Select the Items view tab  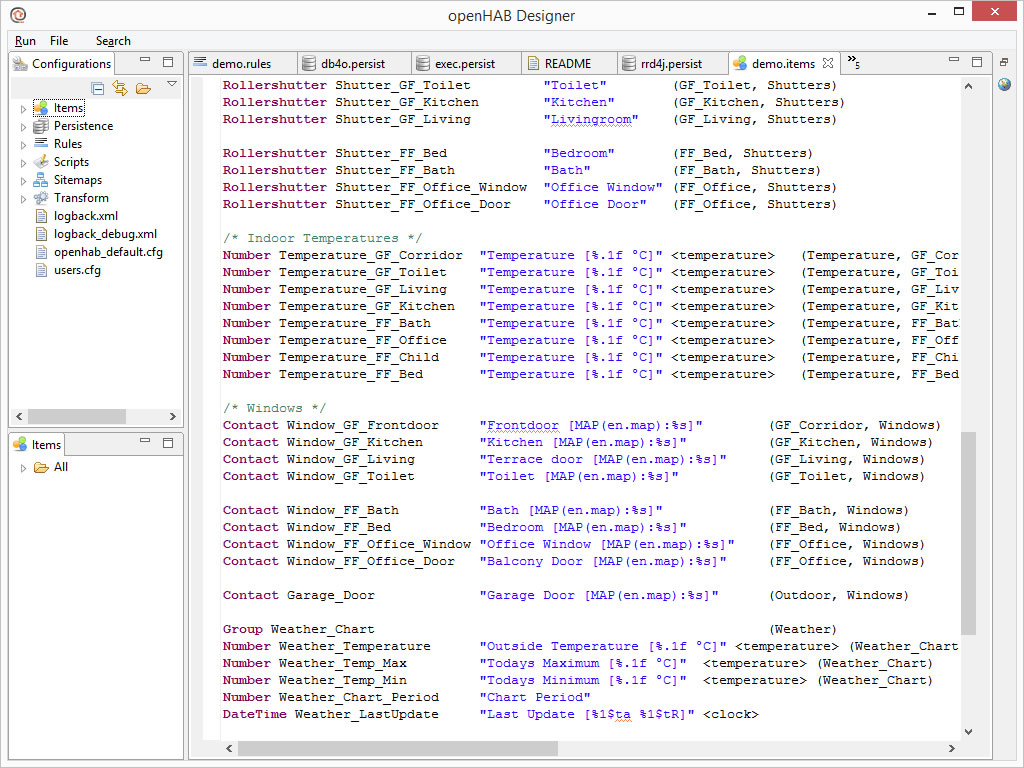tap(37, 445)
